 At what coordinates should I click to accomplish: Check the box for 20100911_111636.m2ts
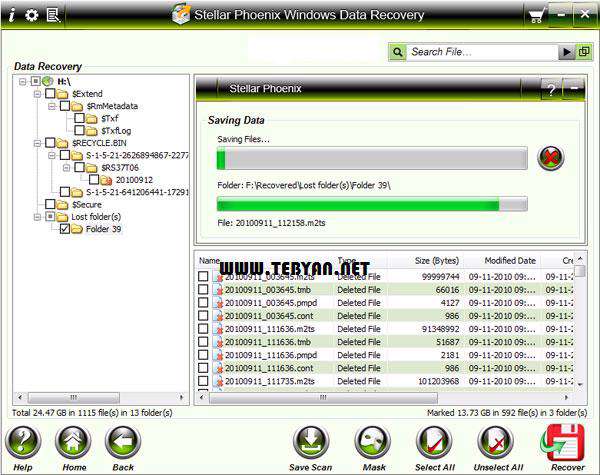point(203,328)
